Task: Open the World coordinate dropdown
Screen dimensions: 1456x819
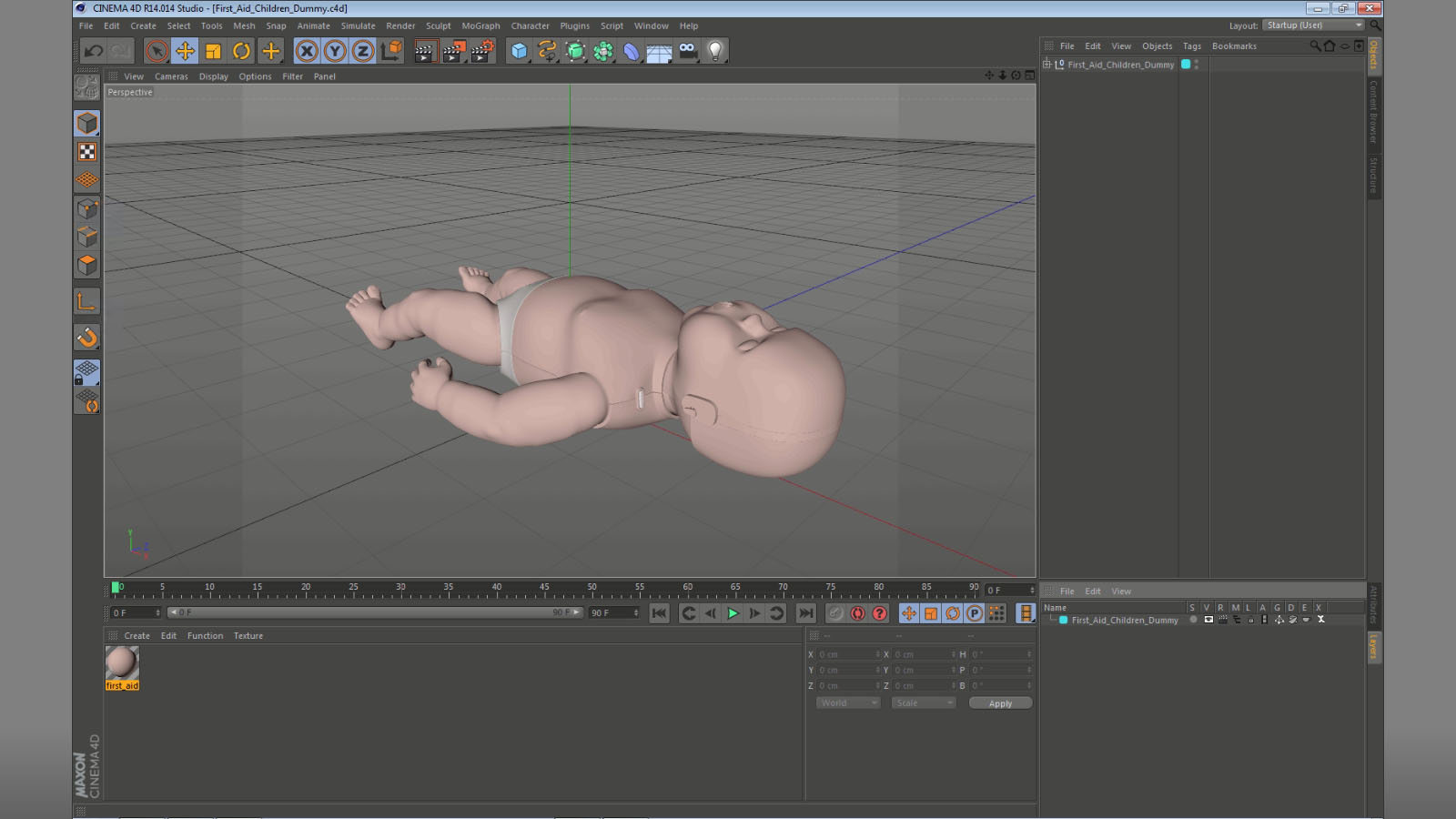Action: coord(848,703)
